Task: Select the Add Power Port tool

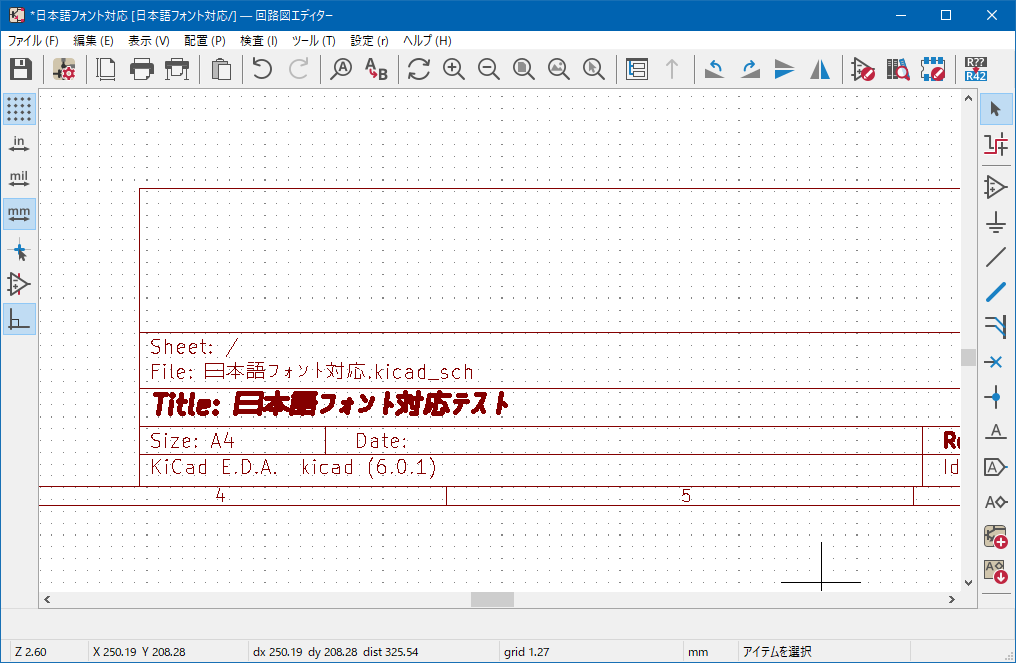Action: coord(995,222)
